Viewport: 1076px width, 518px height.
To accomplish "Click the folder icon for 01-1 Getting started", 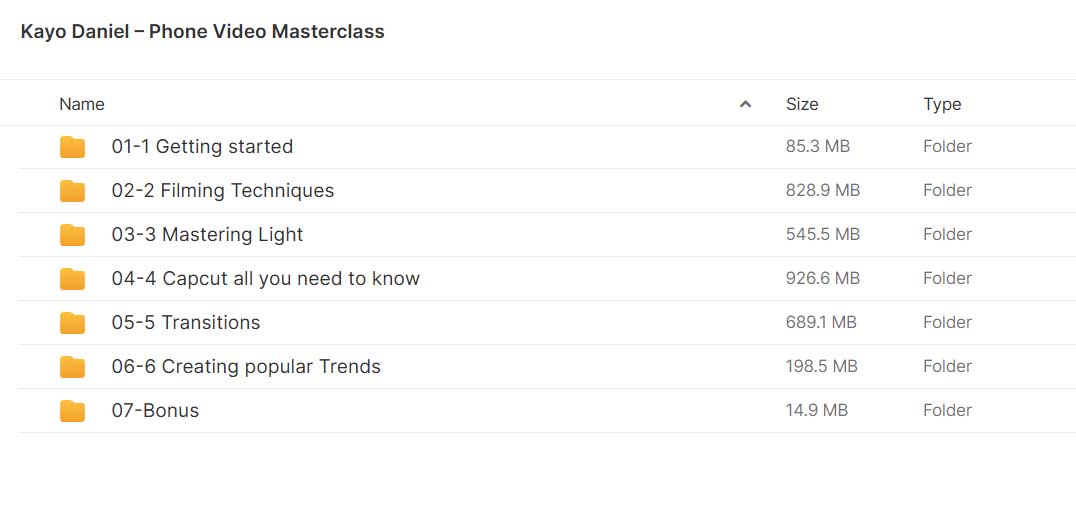I will (x=72, y=147).
